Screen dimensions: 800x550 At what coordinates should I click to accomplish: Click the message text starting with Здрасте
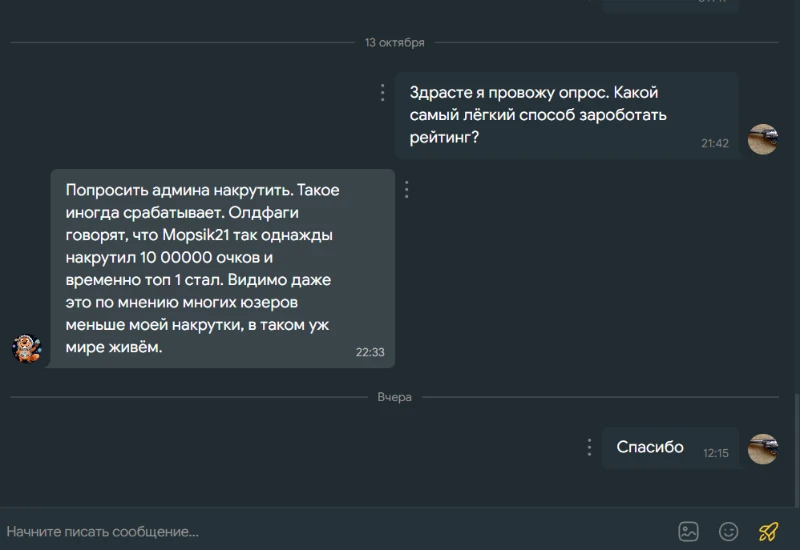coord(538,115)
